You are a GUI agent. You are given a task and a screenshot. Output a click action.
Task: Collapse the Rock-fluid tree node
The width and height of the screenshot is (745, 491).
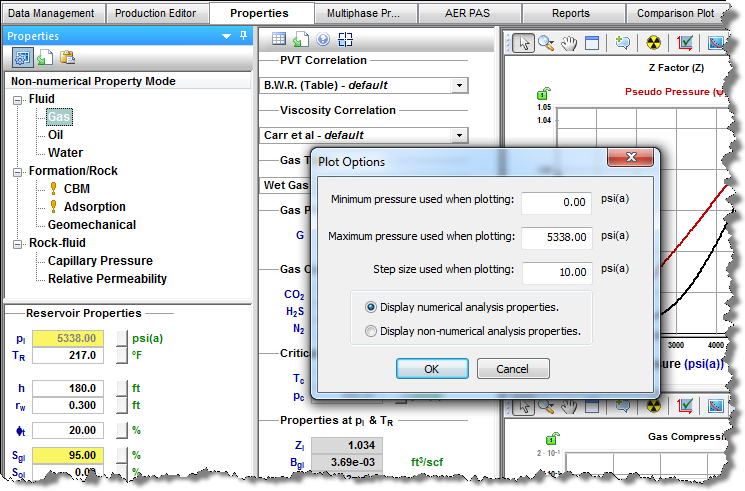click(18, 244)
